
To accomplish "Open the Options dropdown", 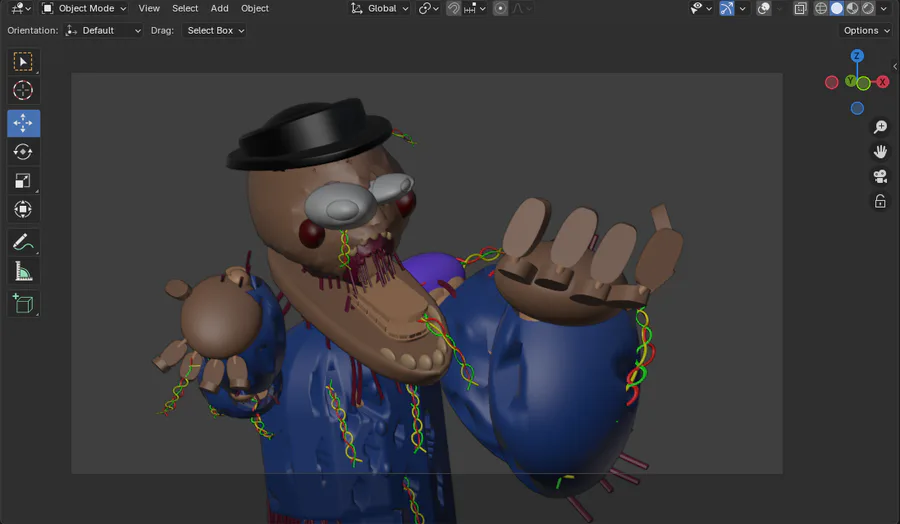I will click(x=867, y=30).
